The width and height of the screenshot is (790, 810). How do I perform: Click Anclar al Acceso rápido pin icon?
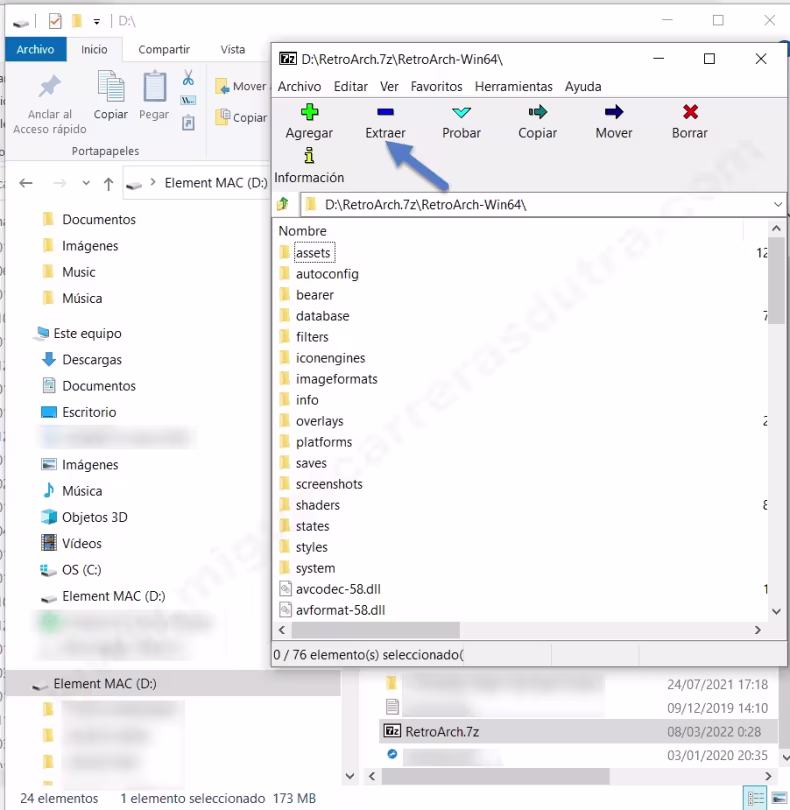point(50,86)
